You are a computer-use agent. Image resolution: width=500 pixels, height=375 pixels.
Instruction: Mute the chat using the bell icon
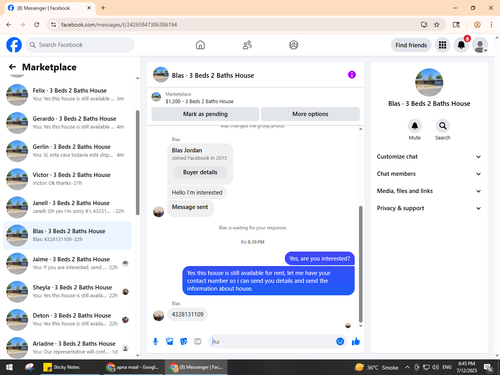tap(415, 126)
